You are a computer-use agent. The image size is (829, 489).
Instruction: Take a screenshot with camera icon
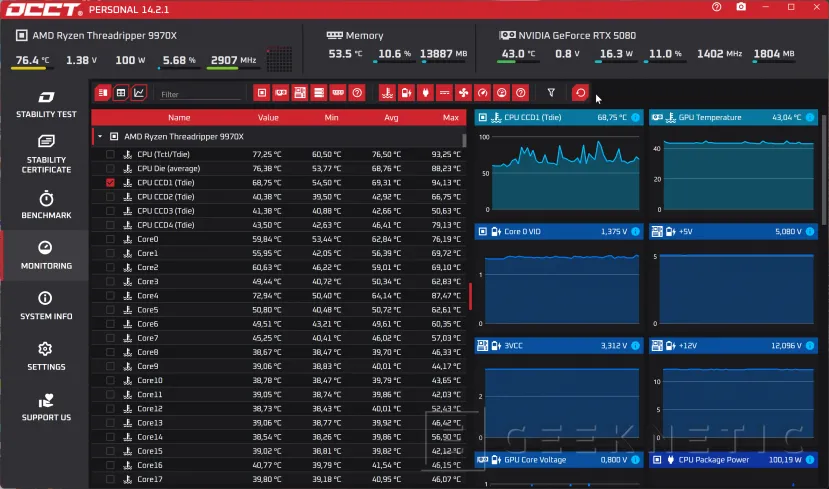741,7
